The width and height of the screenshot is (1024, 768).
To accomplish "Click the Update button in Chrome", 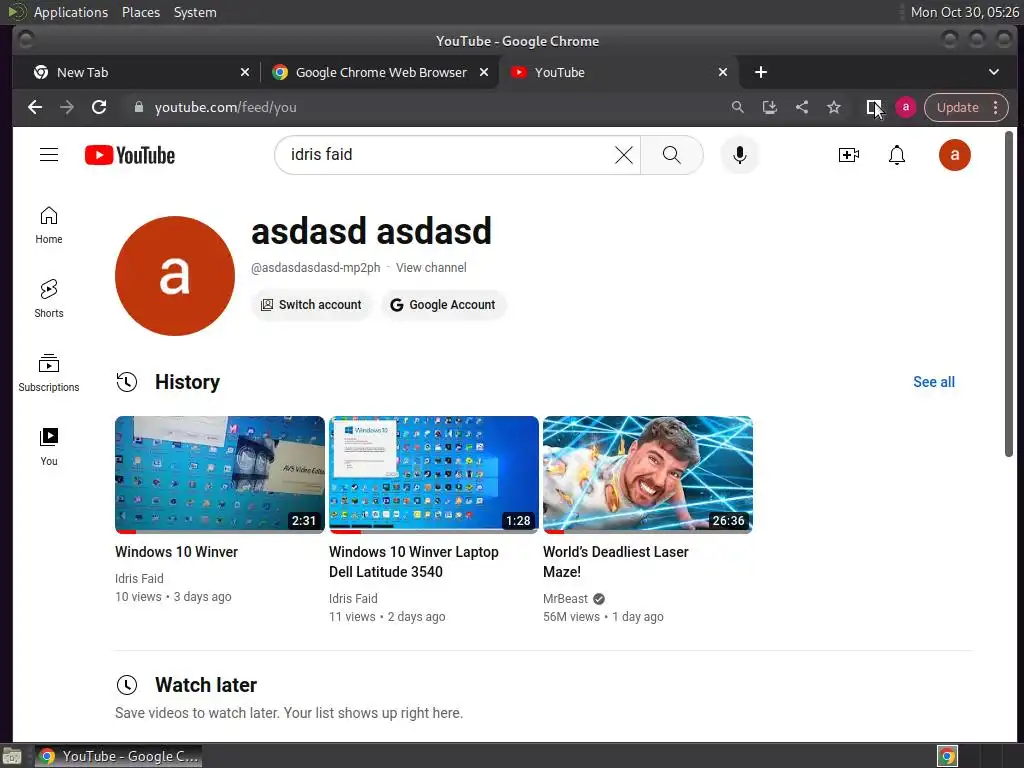I will click(957, 107).
